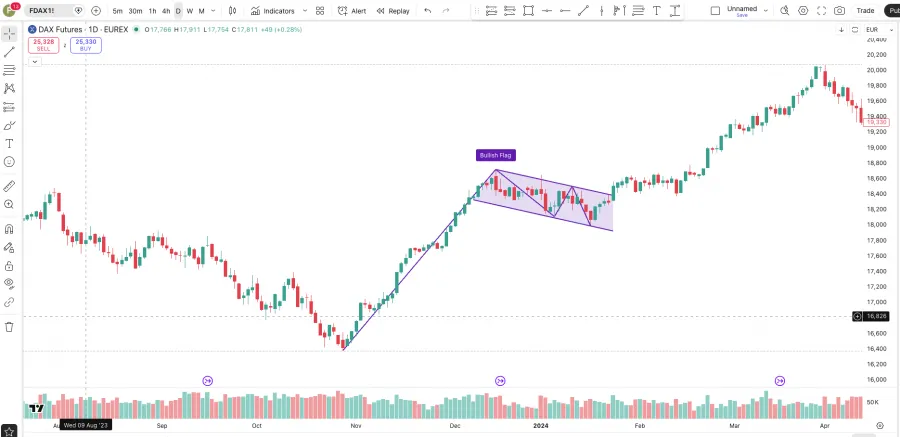Select the ruler measure tool
Image resolution: width=900 pixels, height=437 pixels.
9,186
